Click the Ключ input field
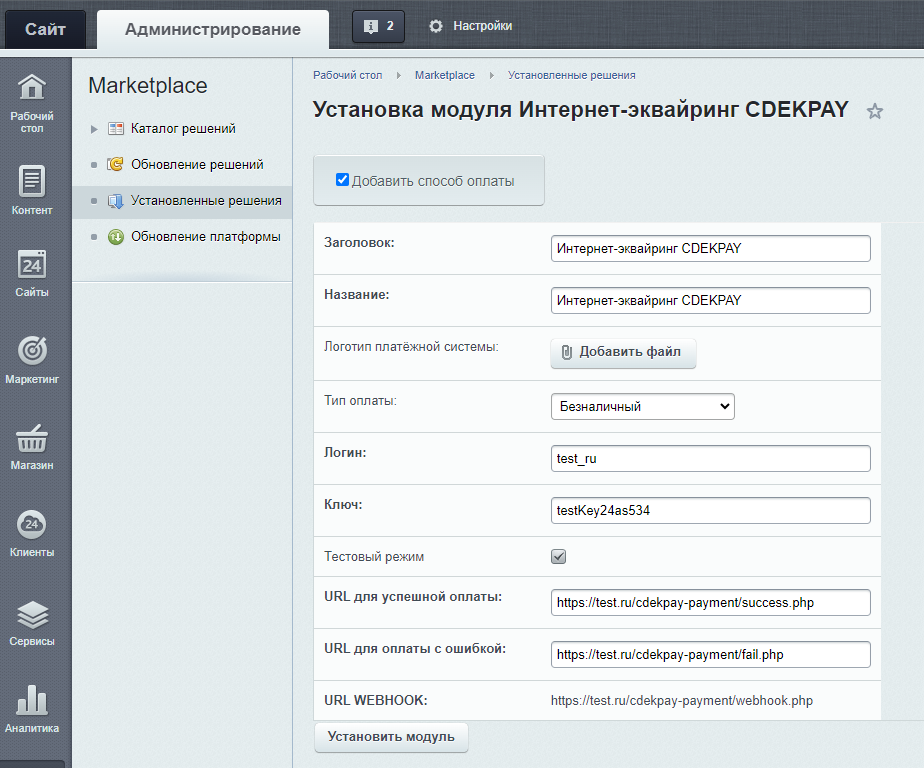Viewport: 924px width, 768px height. [x=711, y=510]
